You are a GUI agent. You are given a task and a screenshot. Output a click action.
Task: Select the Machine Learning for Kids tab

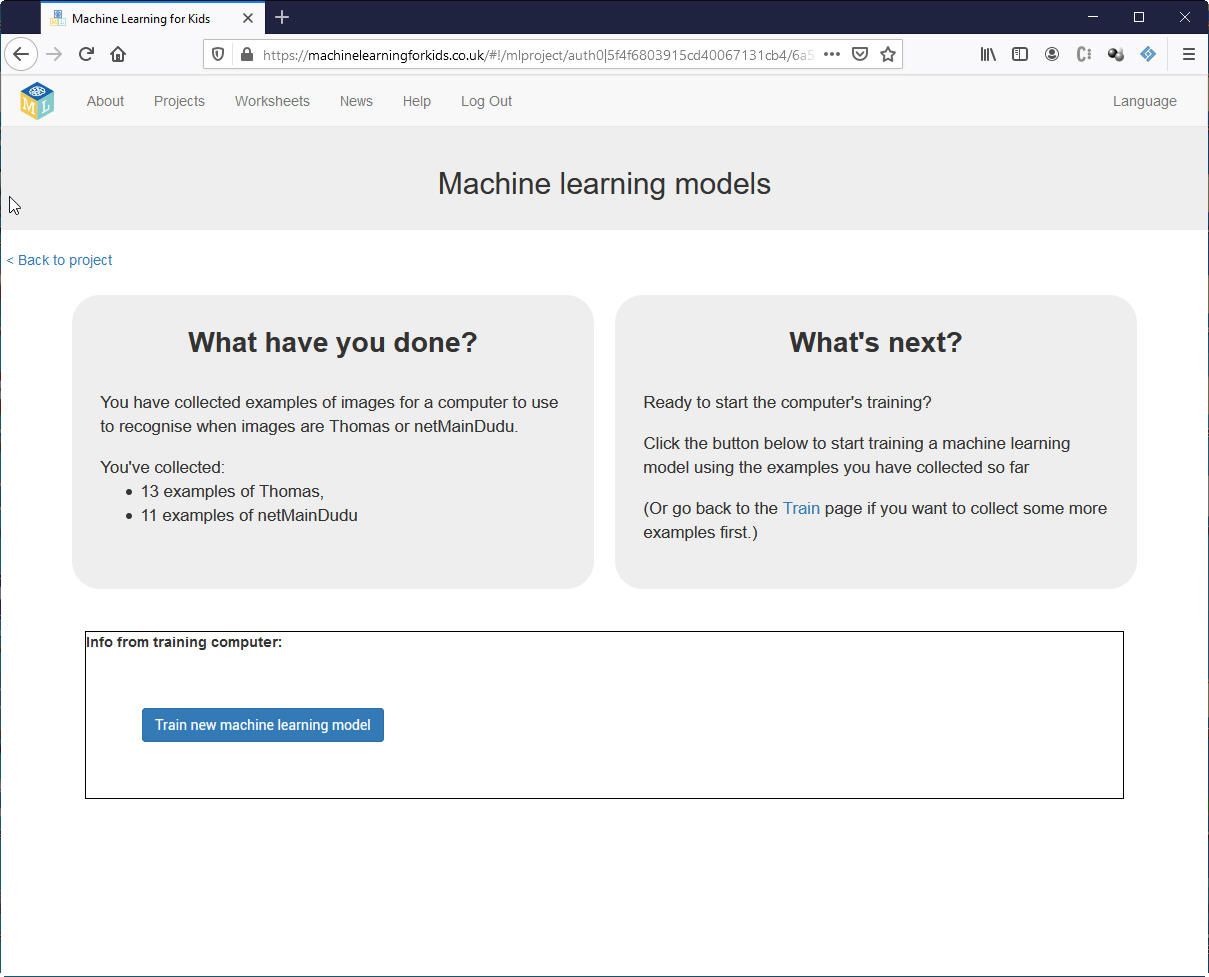coord(152,18)
